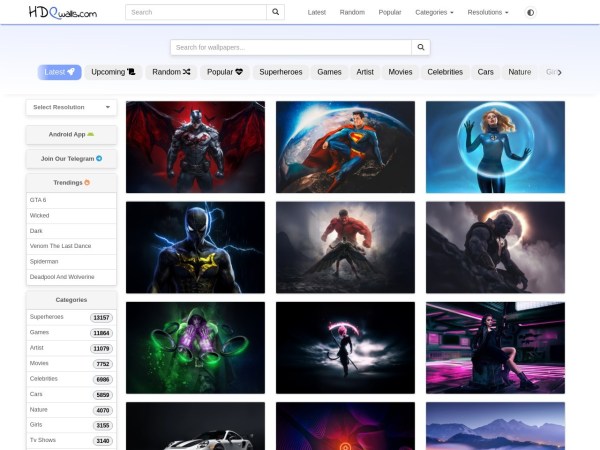
Task: Open the Superman over Earth wallpaper thumbnail
Action: tap(345, 146)
